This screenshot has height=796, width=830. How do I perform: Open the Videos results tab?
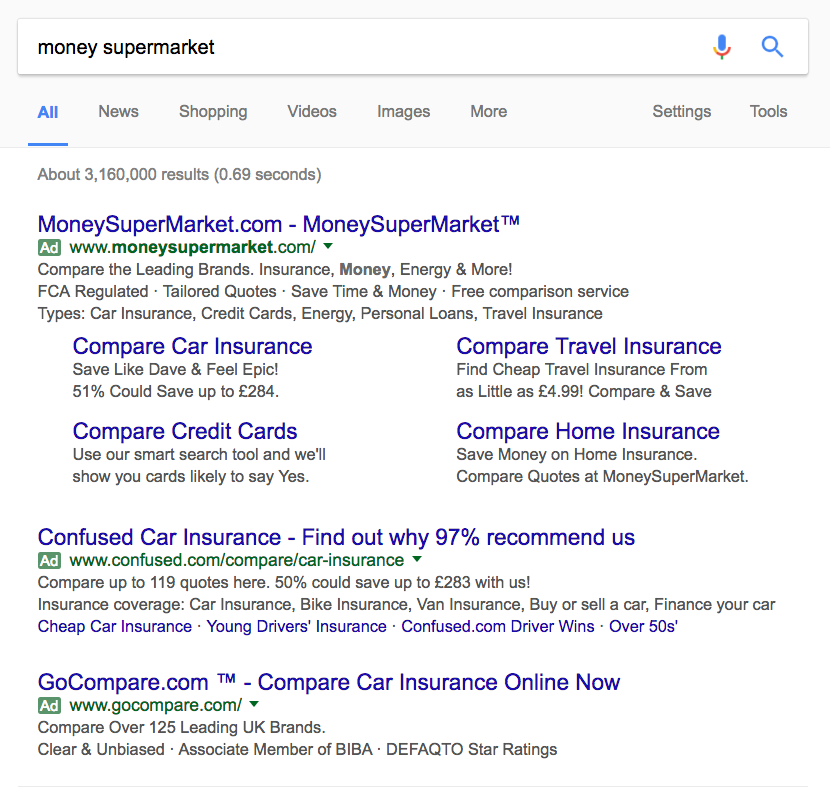tap(312, 112)
